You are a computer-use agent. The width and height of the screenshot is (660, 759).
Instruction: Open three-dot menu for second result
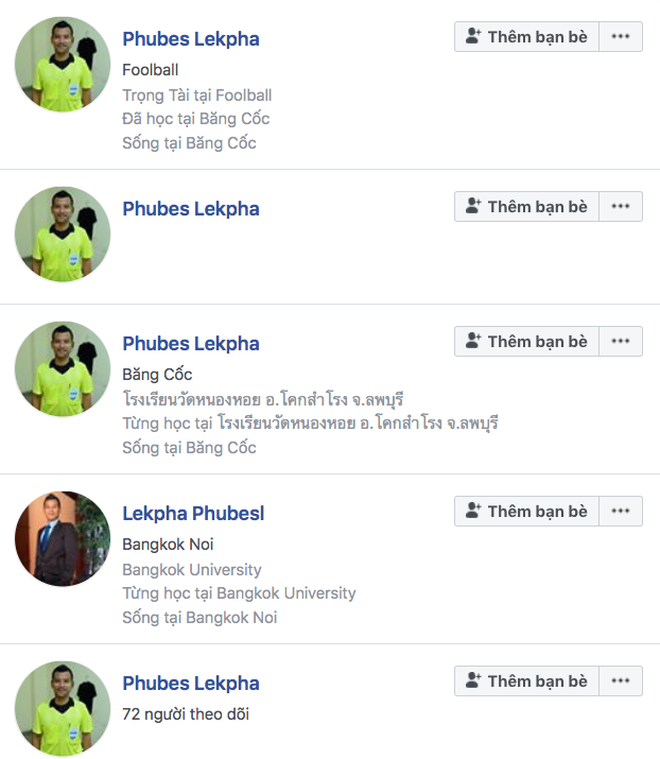(x=621, y=207)
